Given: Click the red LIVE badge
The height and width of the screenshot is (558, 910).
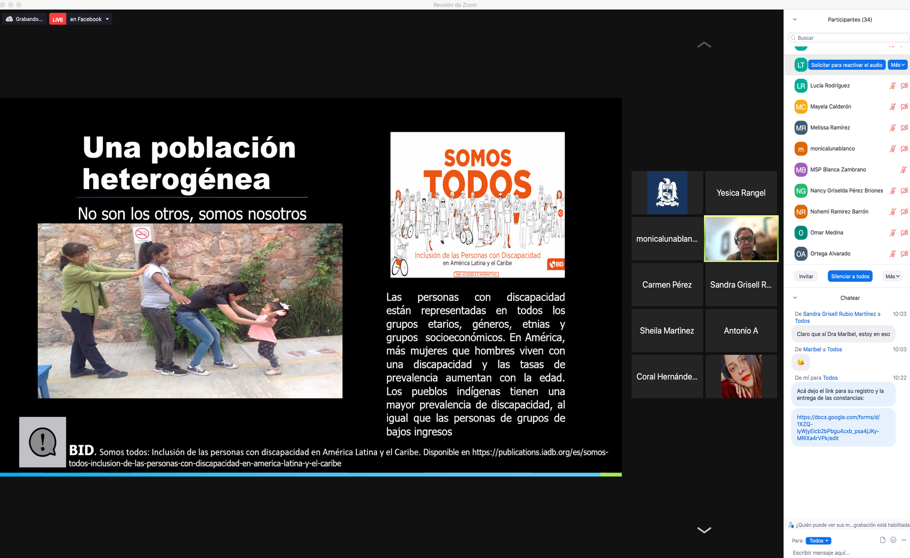Looking at the screenshot, I should click(x=57, y=19).
